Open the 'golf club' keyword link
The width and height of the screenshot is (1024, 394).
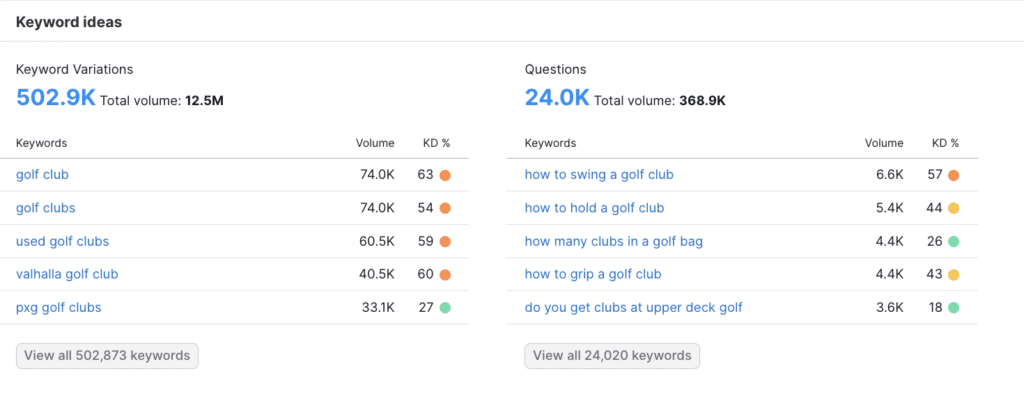42,174
